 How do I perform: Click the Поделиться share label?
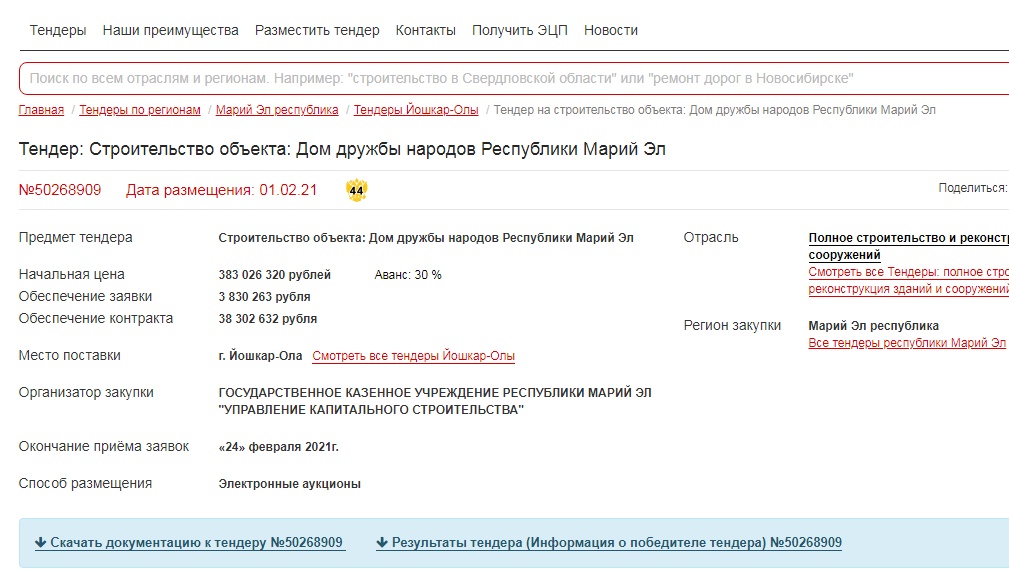(971, 187)
